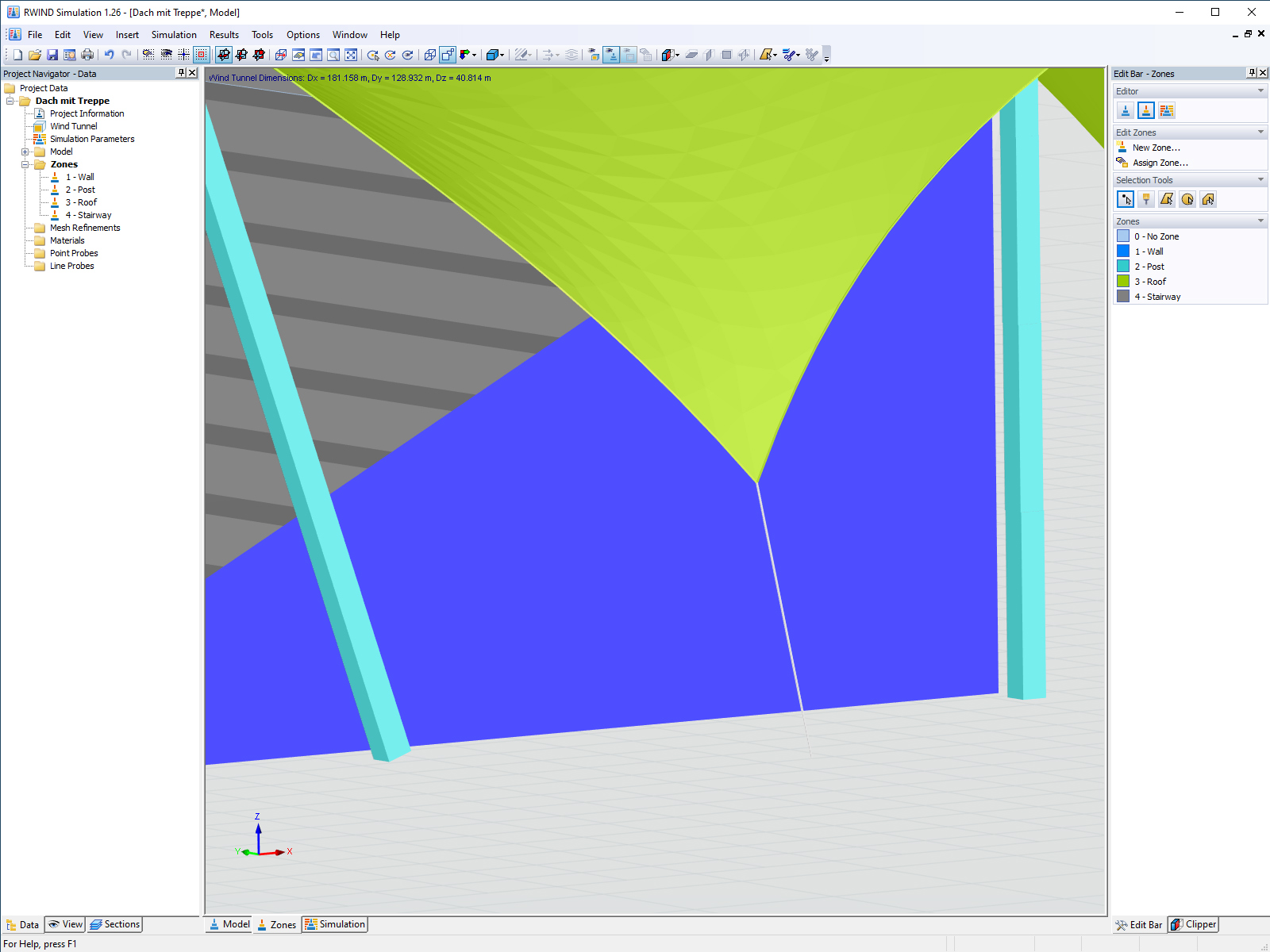The height and width of the screenshot is (952, 1270).
Task: Toggle the red square selection-box toolbar icon
Action: (201, 55)
